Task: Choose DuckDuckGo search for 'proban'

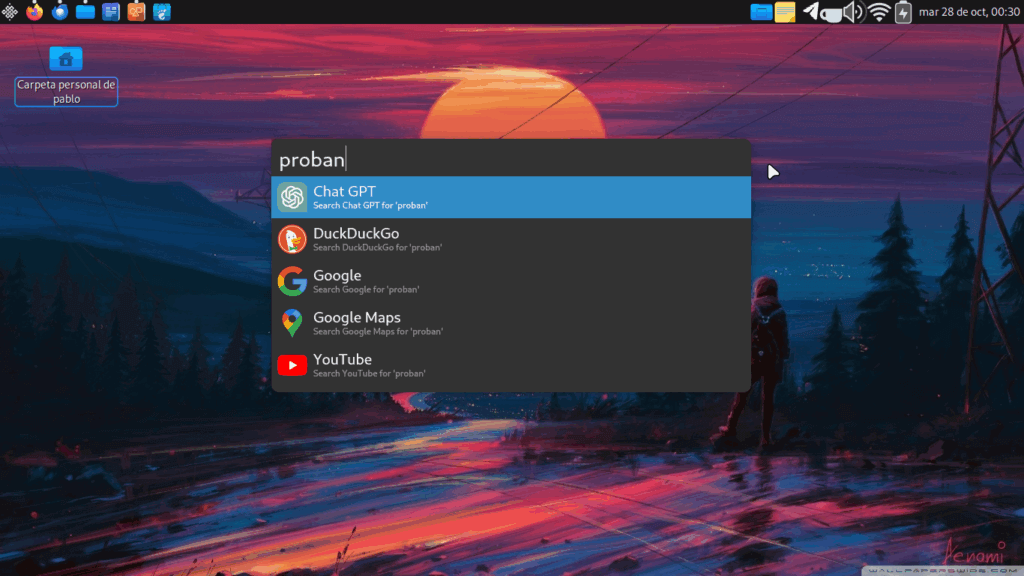Action: pos(511,239)
